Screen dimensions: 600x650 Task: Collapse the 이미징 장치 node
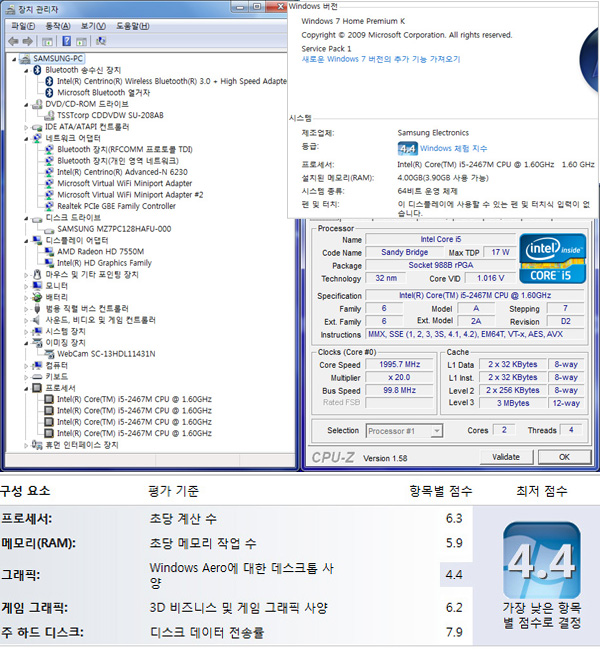pos(26,343)
